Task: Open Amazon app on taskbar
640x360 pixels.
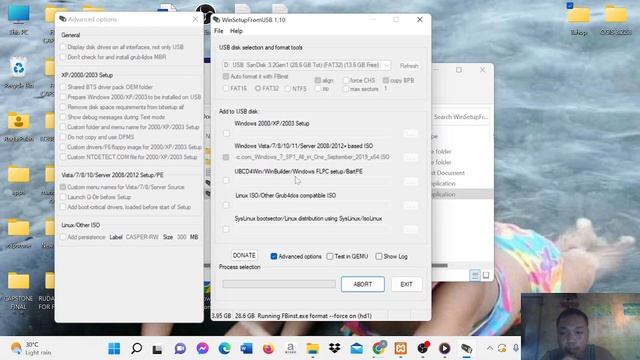Action: tap(290, 348)
